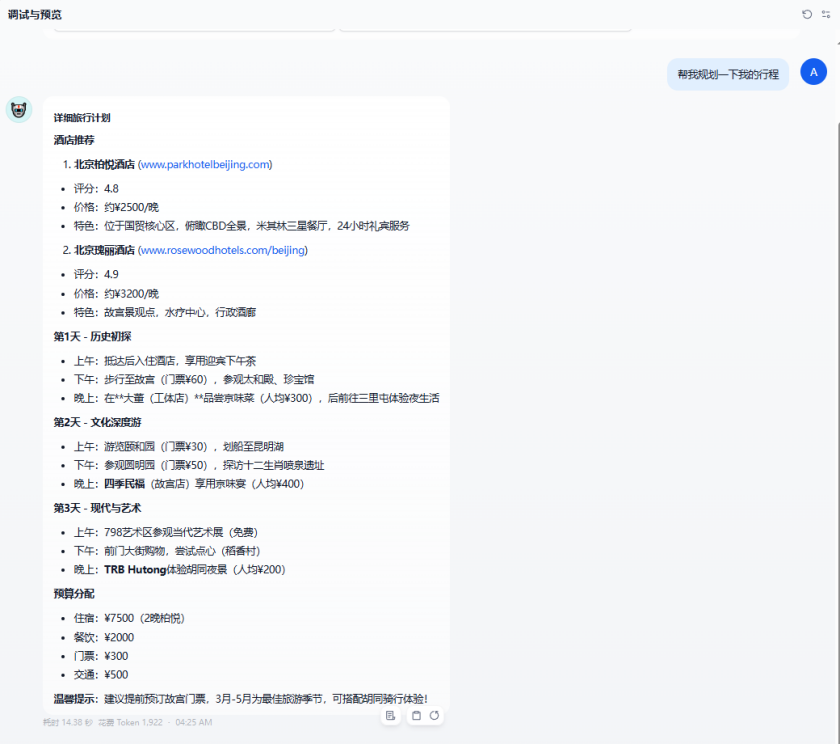
Task: Open the message log icon below the reply
Action: (x=391, y=716)
